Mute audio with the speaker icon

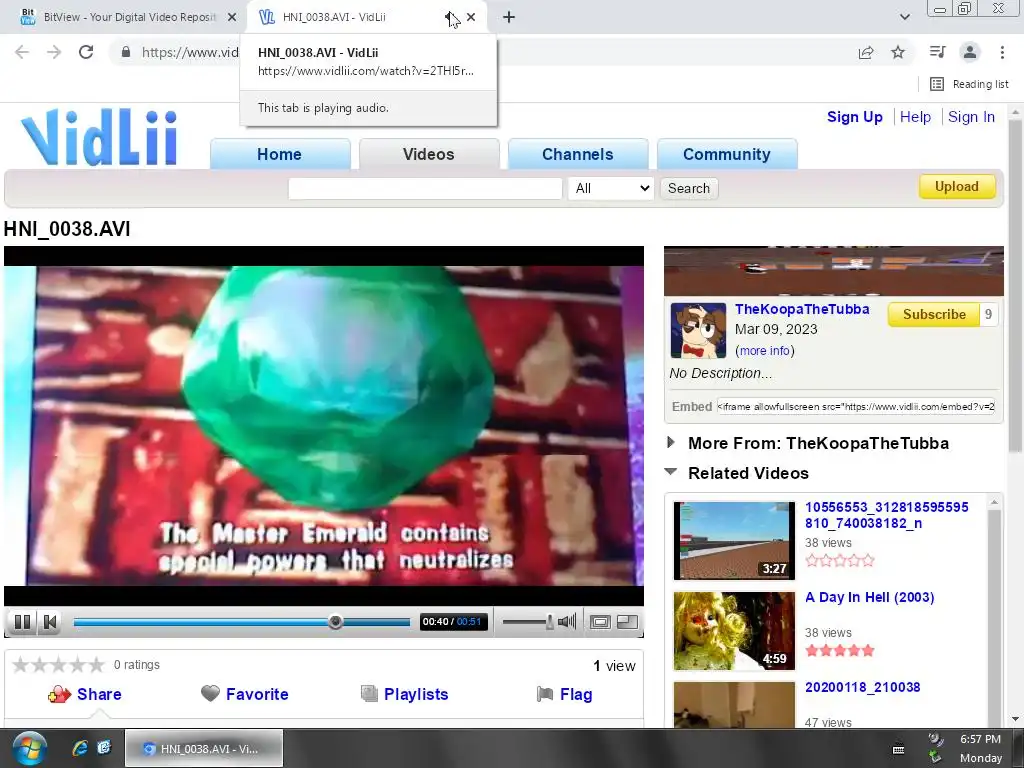568,621
